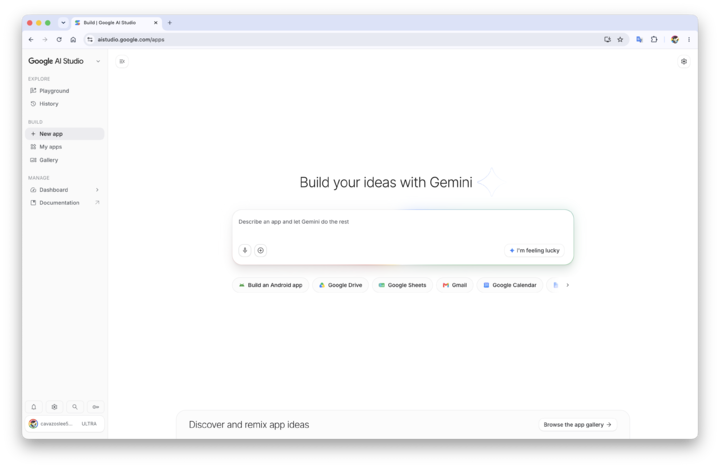This screenshot has width=720, height=468.
Task: Click the cavazoslee5 account avatar in sidebar
Action: pyautogui.click(x=33, y=424)
